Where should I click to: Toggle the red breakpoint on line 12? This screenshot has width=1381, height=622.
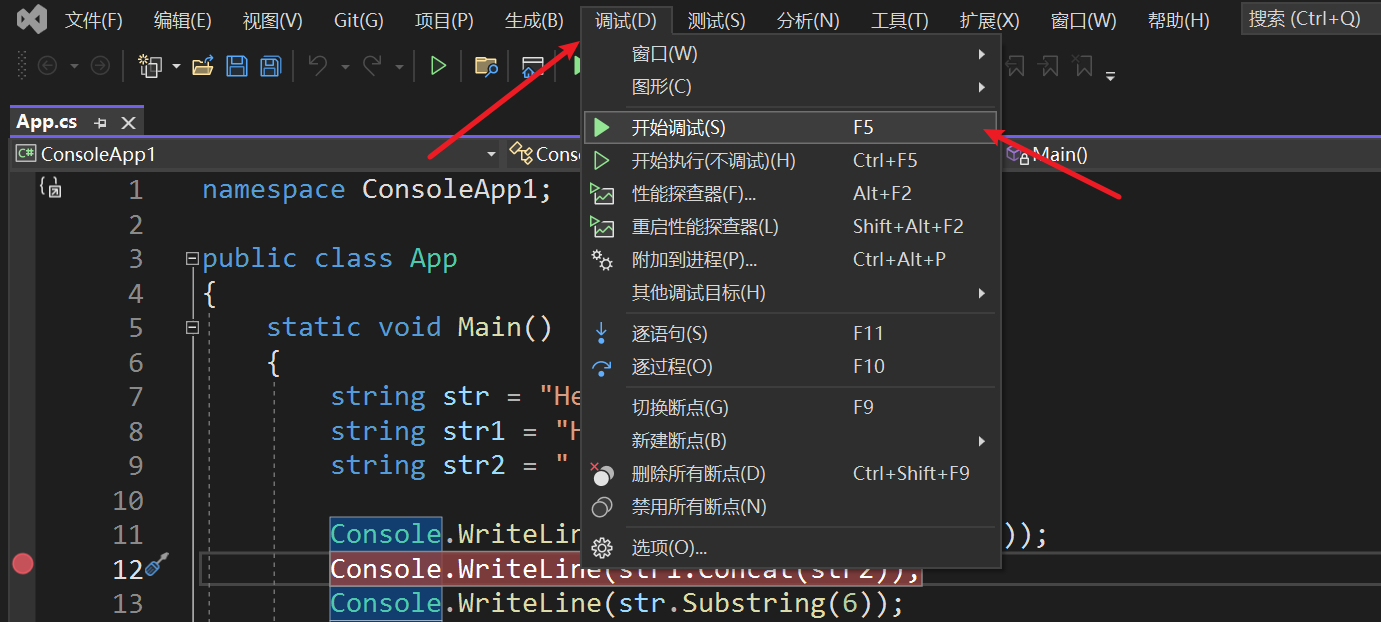(22, 565)
